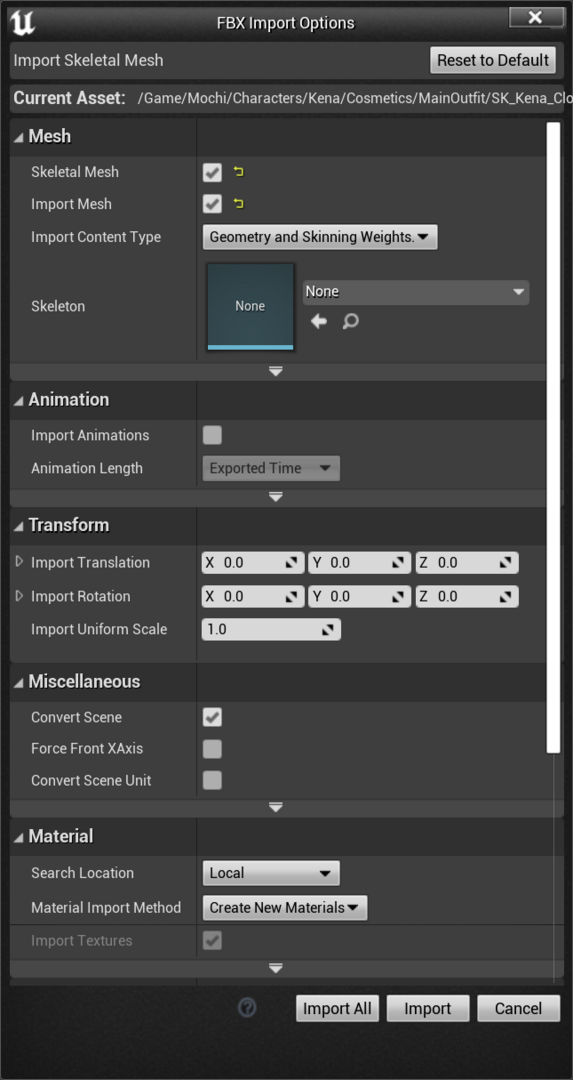
Task: Open the help question mark icon
Action: point(247,1008)
